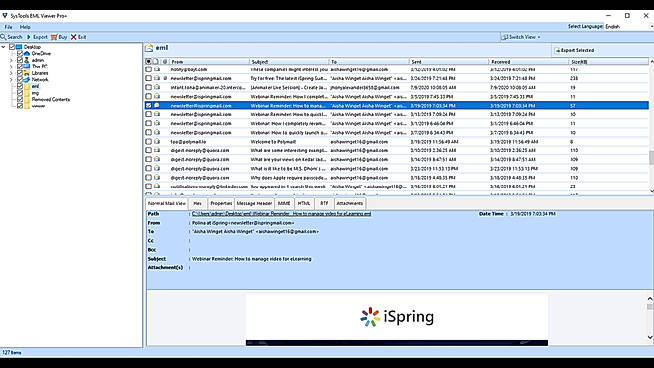Switch to RTF tab
Screen dimensions: 654x368
(x=324, y=203)
